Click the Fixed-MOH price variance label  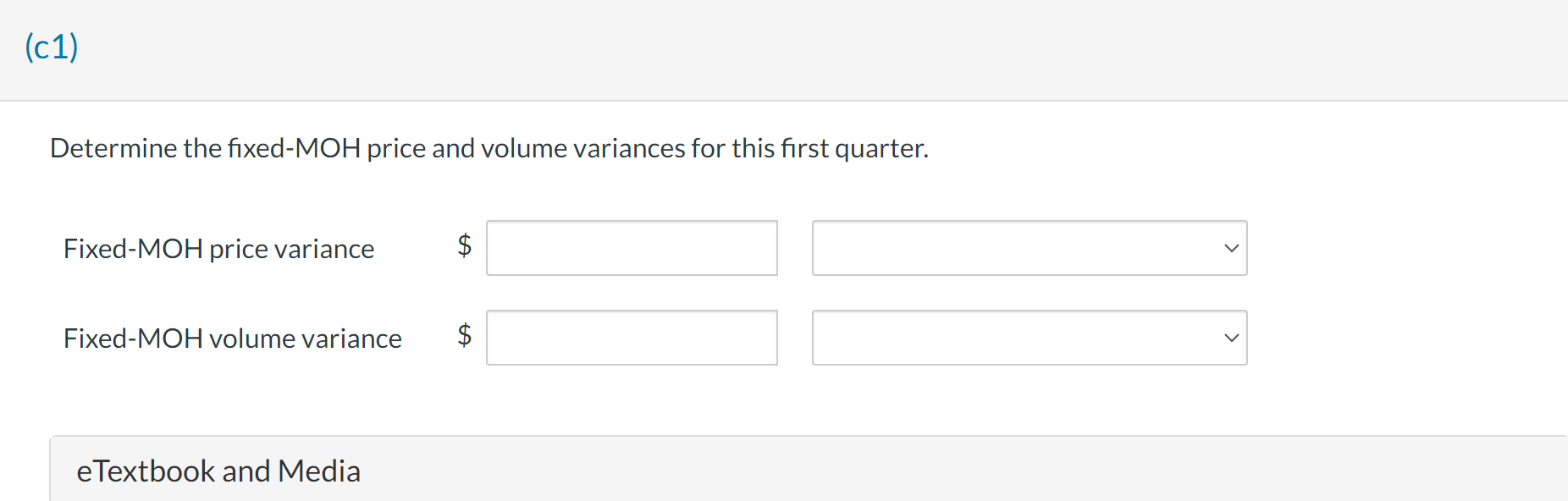coord(218,249)
